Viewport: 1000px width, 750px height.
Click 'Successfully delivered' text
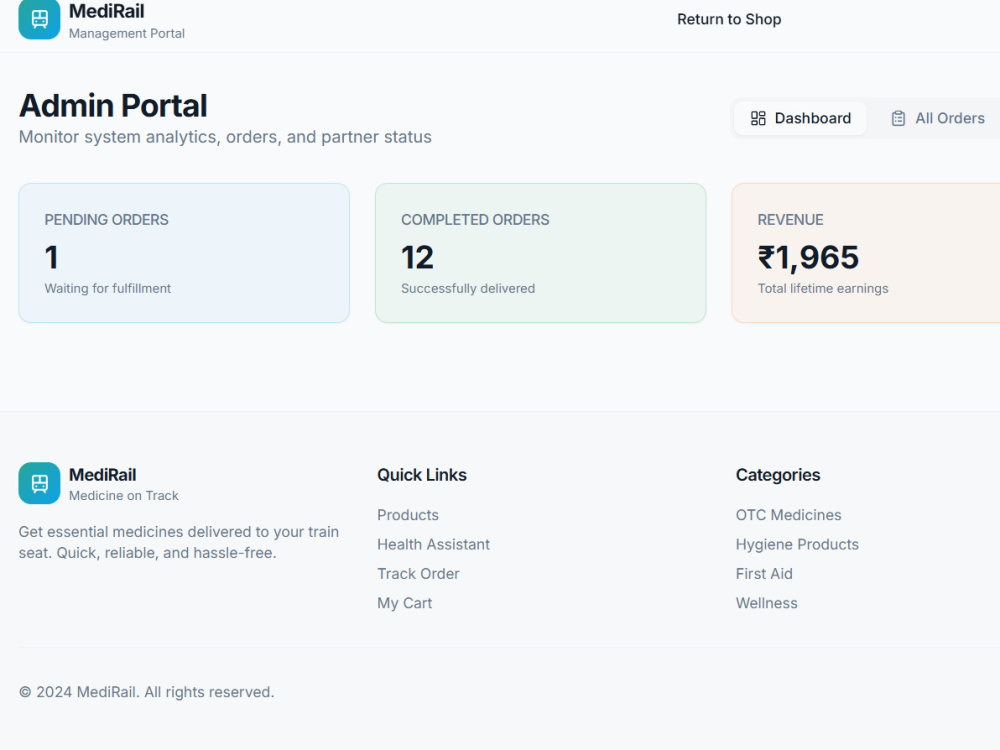(468, 288)
